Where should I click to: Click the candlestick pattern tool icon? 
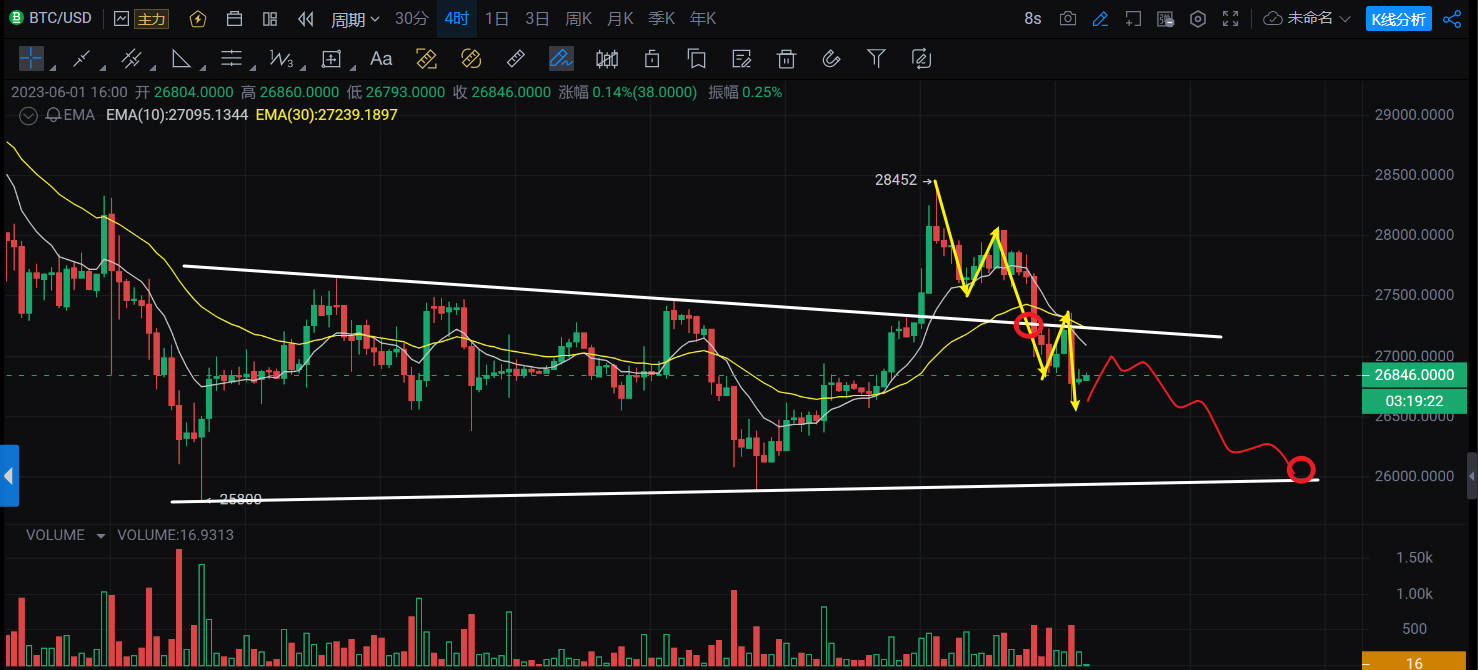tap(607, 59)
